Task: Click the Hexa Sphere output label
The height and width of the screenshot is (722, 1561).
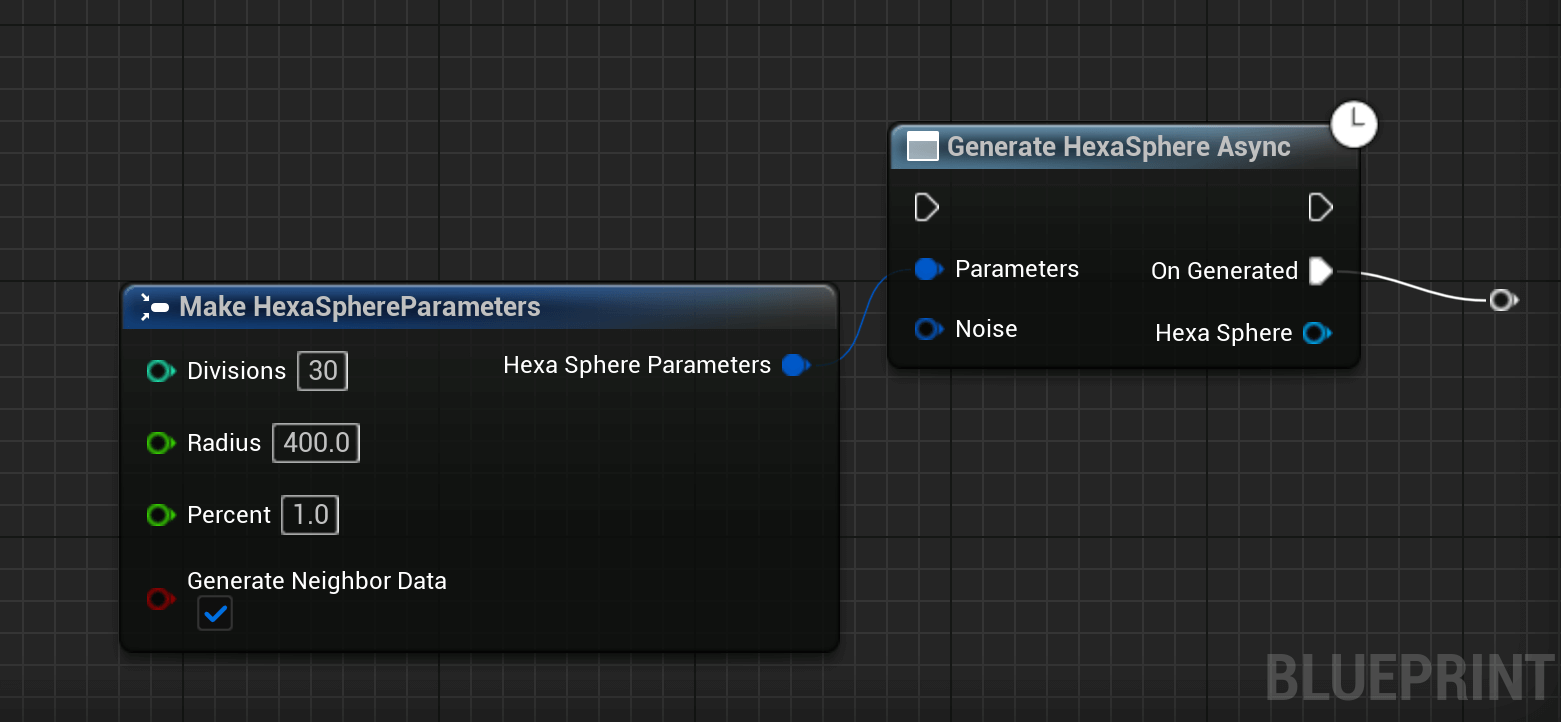Action: (1224, 333)
